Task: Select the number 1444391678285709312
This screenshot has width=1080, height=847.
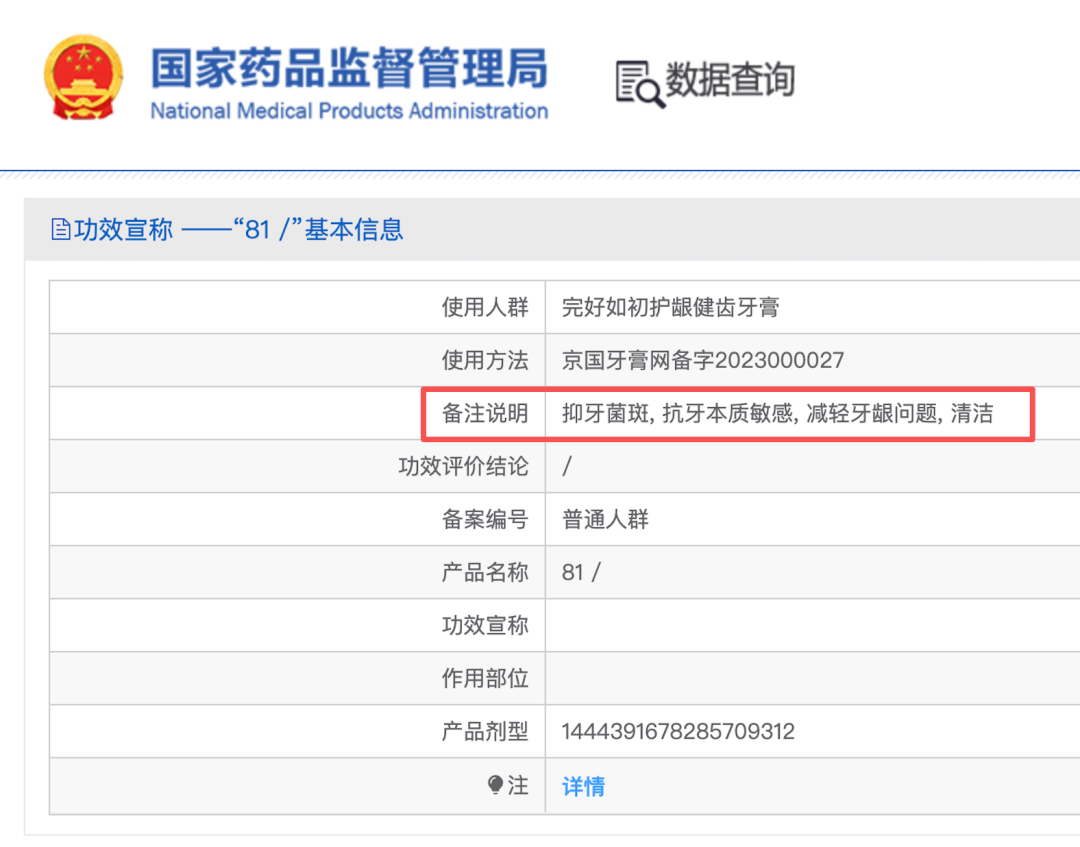Action: [678, 731]
